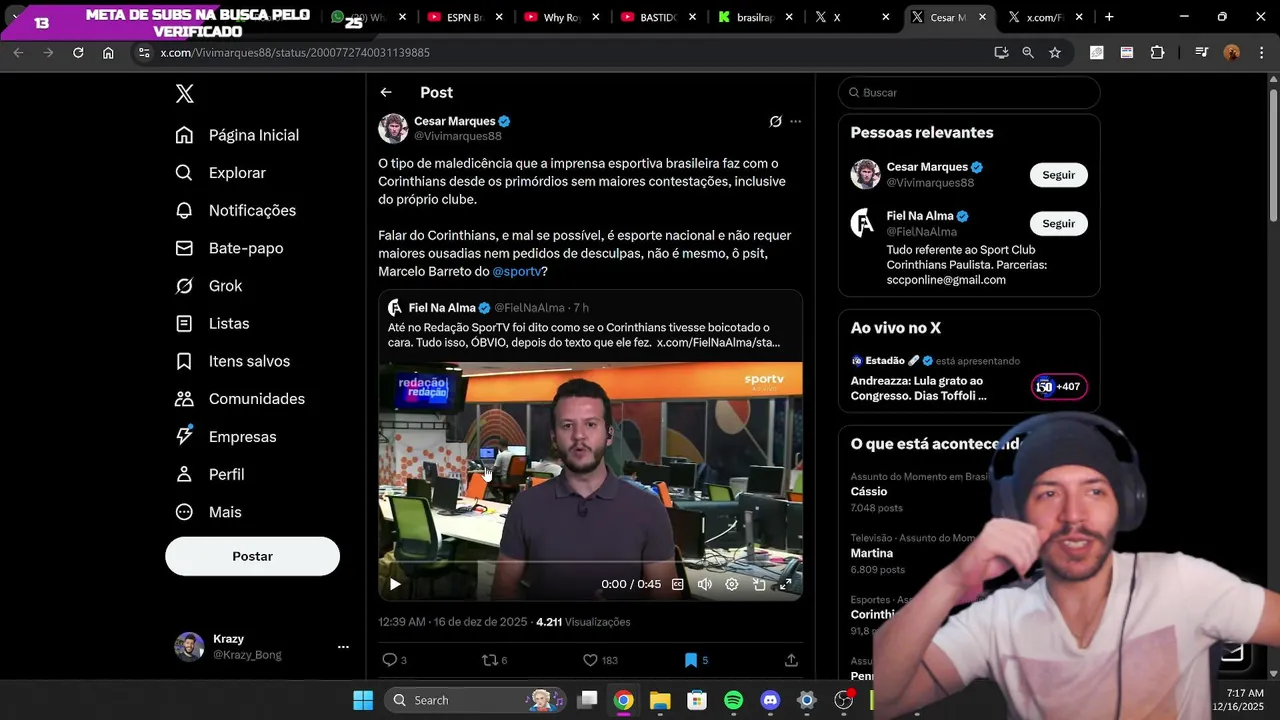1280x720 pixels.
Task: Click the taskbar Search box
Action: click(474, 700)
